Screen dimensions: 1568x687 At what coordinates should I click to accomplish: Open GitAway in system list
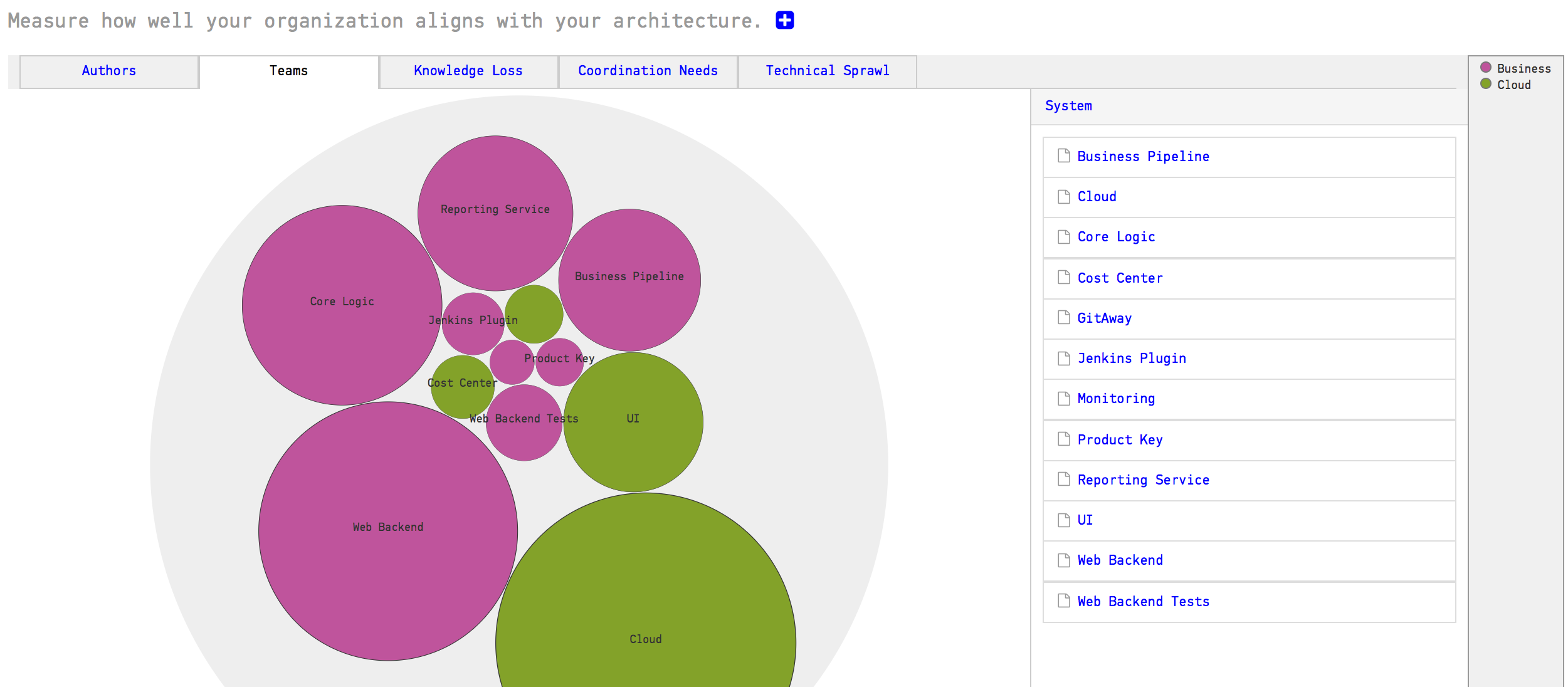[x=1104, y=318]
